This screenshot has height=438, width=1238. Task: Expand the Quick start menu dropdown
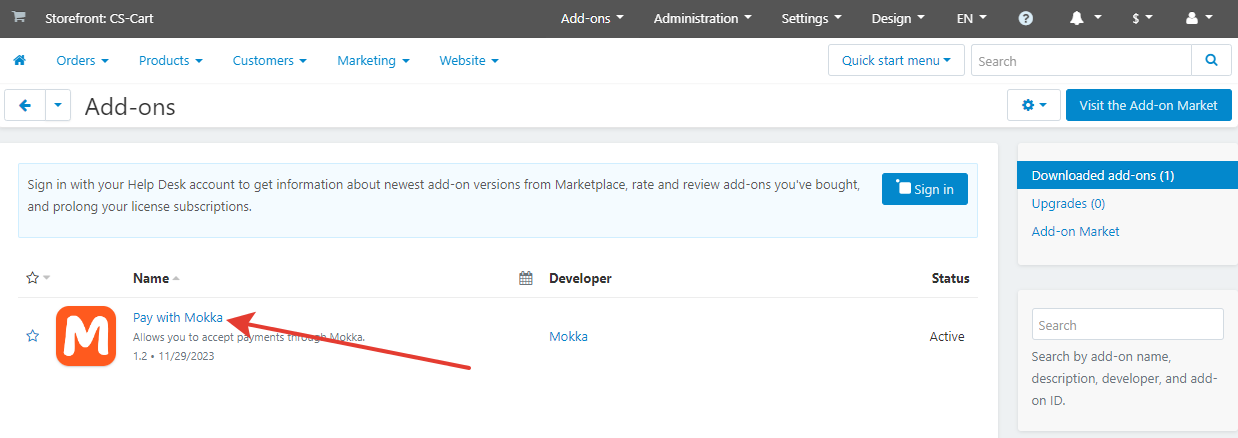[x=895, y=61]
